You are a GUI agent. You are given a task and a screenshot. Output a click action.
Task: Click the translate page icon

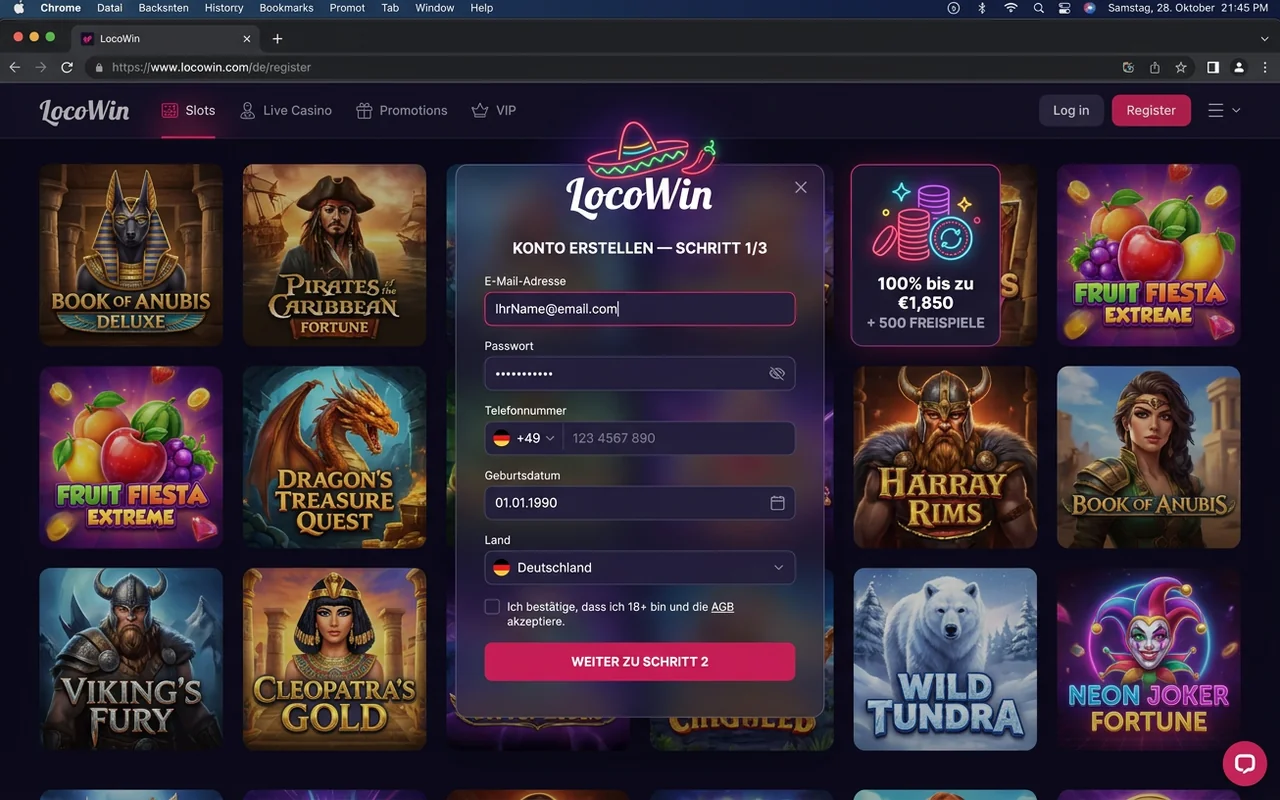click(x=1128, y=67)
